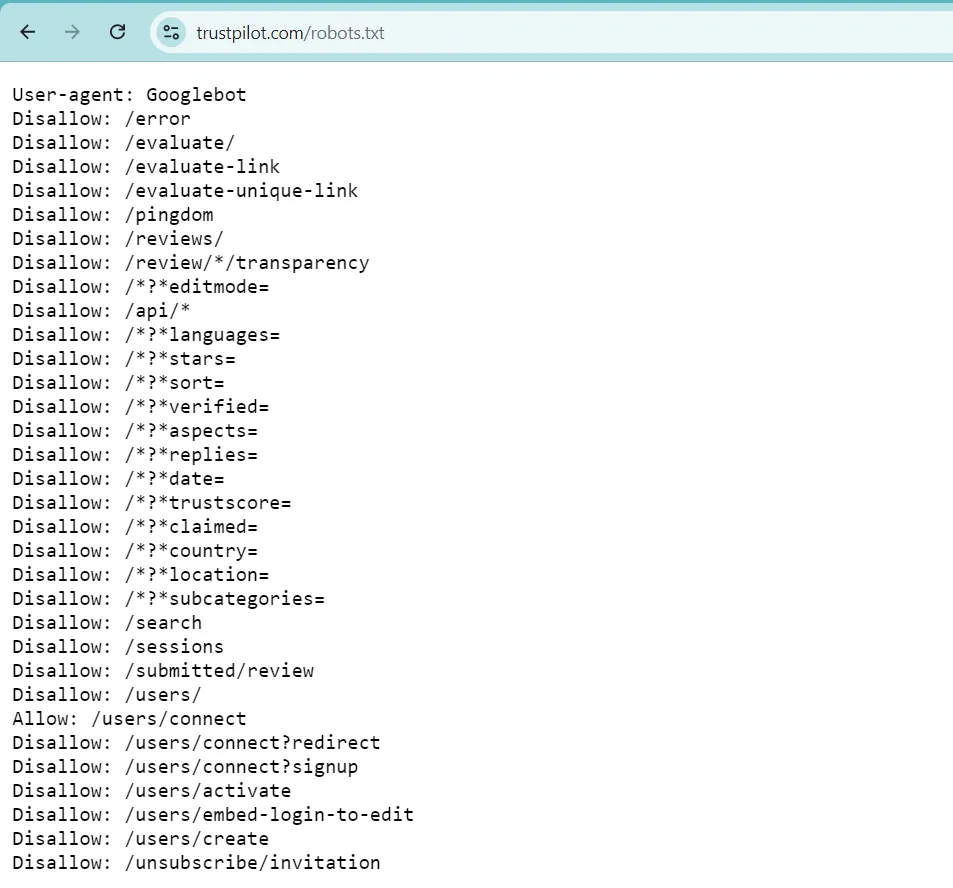Click the '/*?*subcategories=' rule

pyautogui.click(x=224, y=599)
